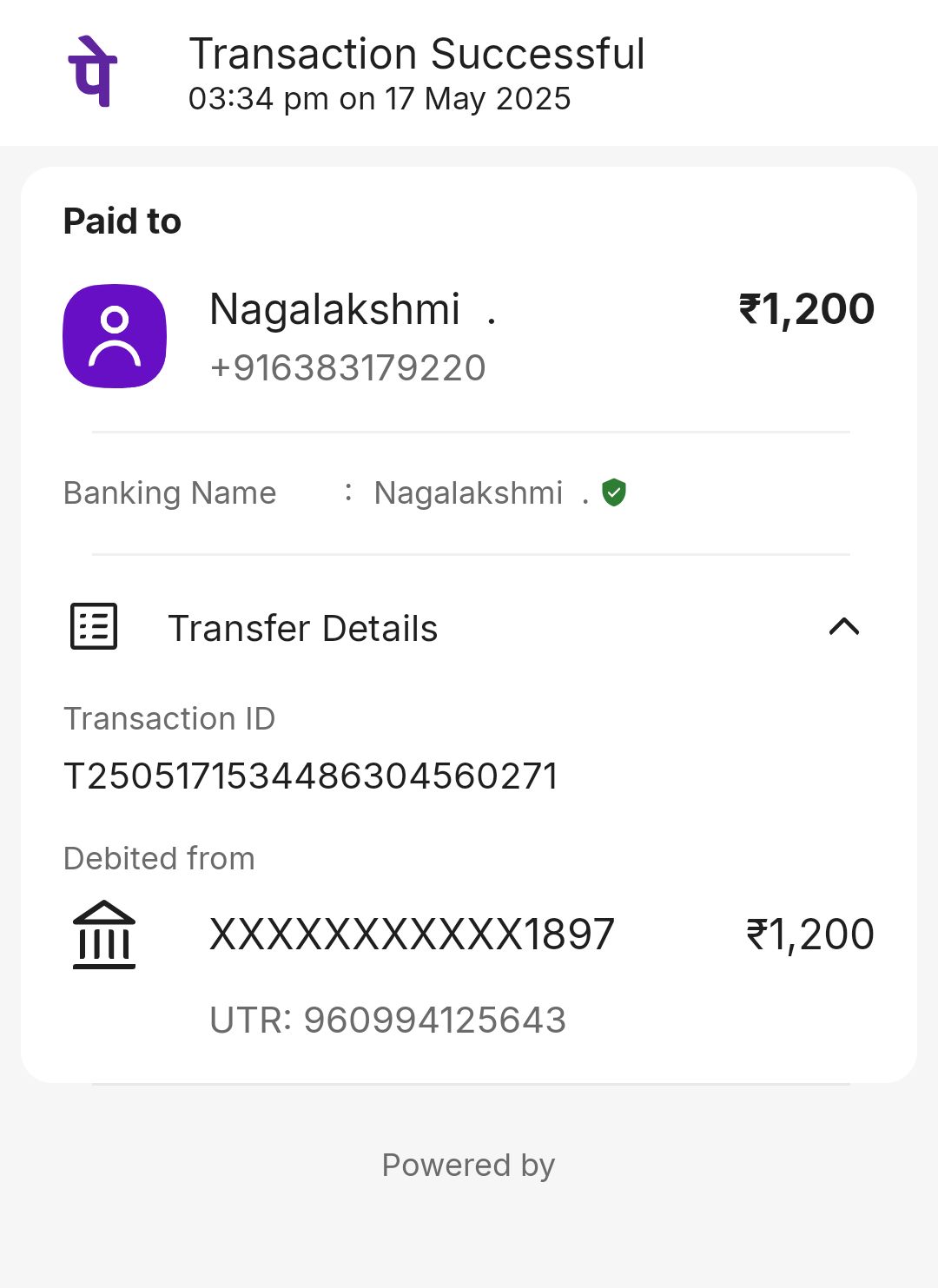Tap the recipient phone number +916383179220
Viewport: 938px width, 1288px height.
pyautogui.click(x=347, y=367)
